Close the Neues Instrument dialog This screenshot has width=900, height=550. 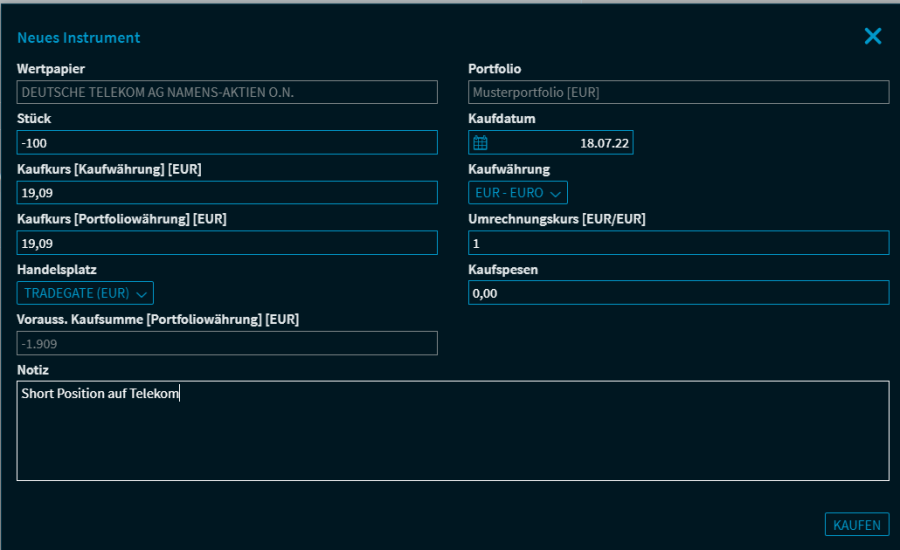(x=872, y=37)
